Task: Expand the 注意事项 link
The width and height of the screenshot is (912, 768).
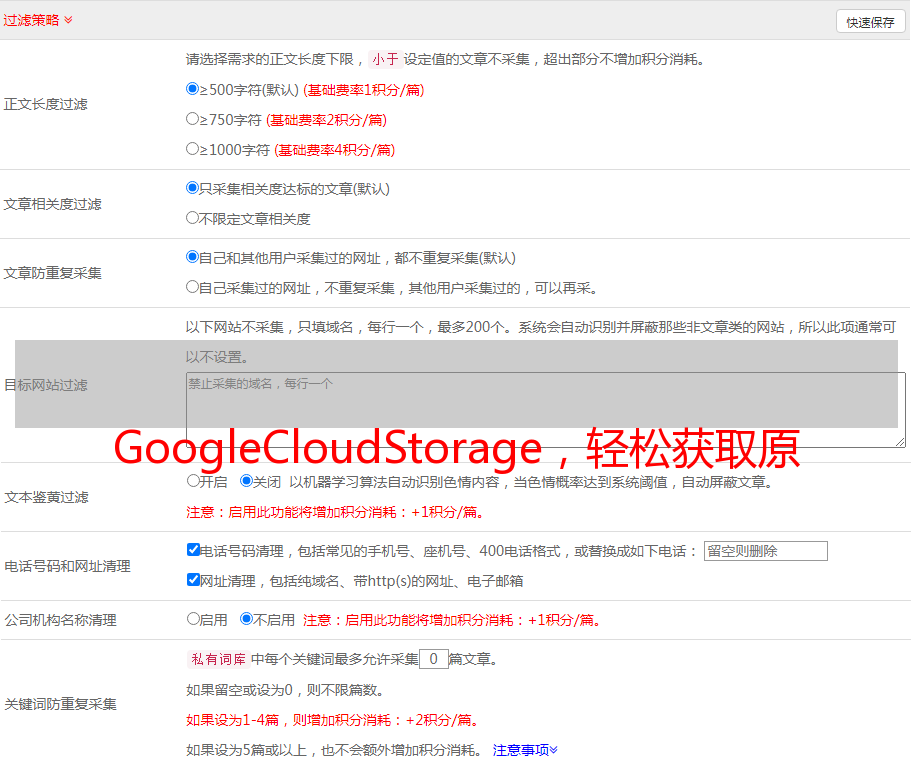Action: point(525,750)
